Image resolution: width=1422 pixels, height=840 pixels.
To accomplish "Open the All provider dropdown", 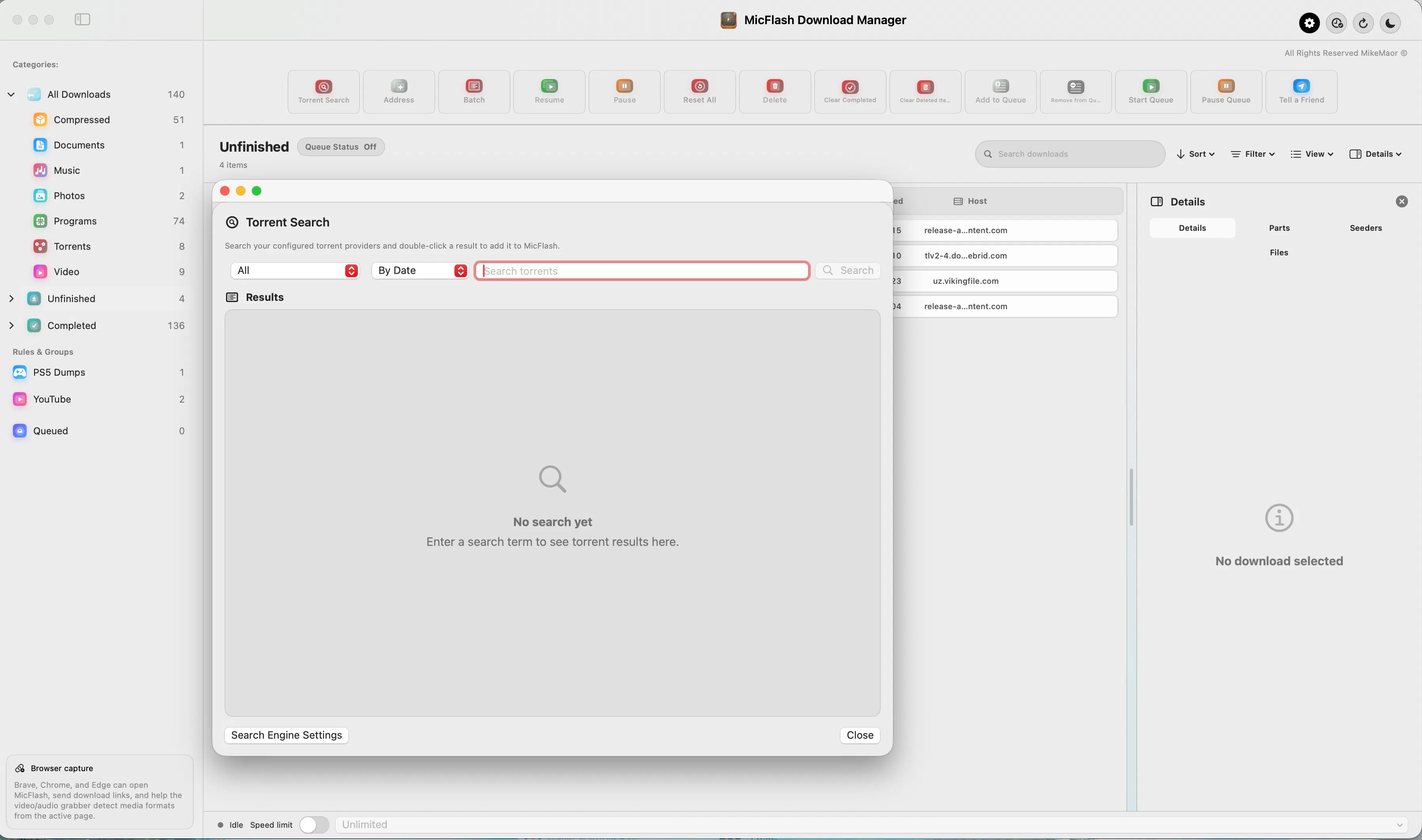I will pyautogui.click(x=295, y=271).
